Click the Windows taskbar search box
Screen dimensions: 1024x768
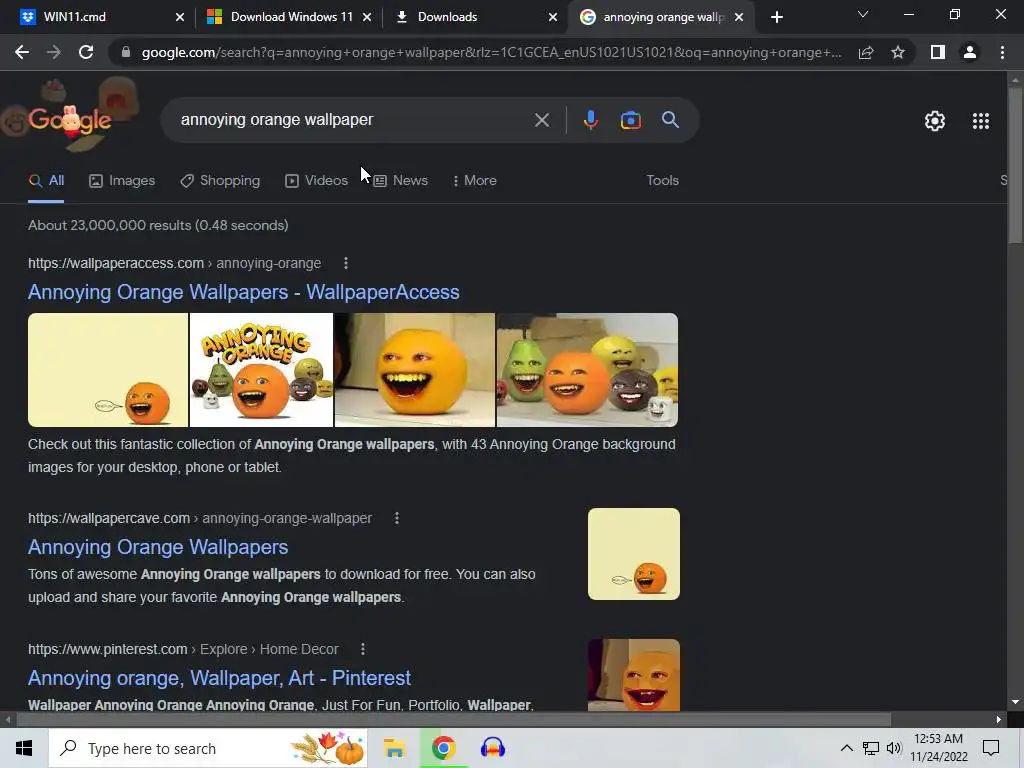click(x=208, y=748)
